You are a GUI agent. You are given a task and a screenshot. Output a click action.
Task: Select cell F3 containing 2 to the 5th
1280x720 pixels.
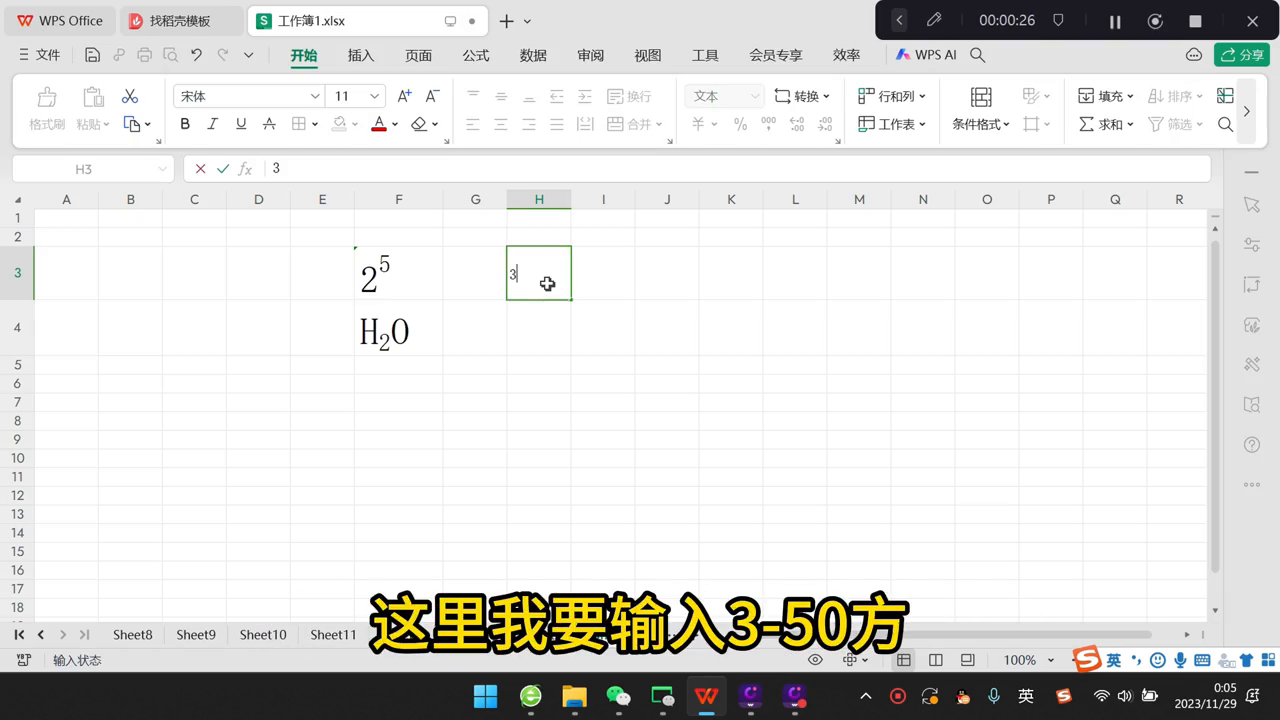[398, 273]
